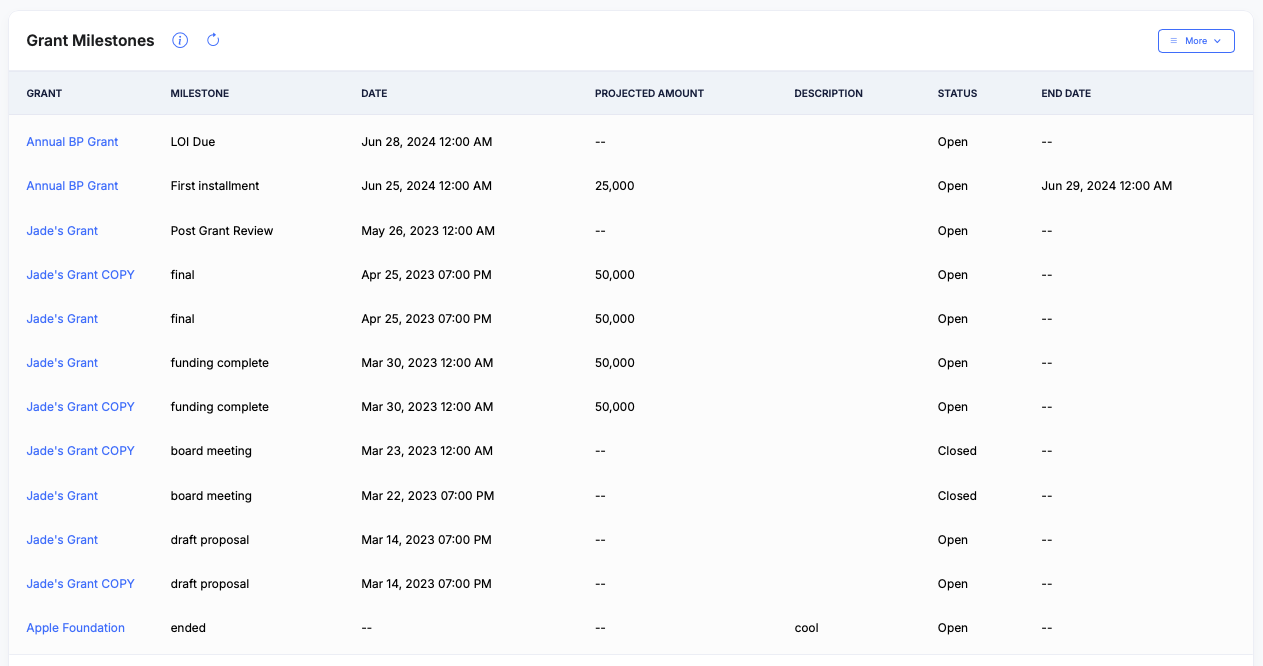Screen dimensions: 1263x666
Task: Click the END DATE column header
Action: [x=1066, y=93]
